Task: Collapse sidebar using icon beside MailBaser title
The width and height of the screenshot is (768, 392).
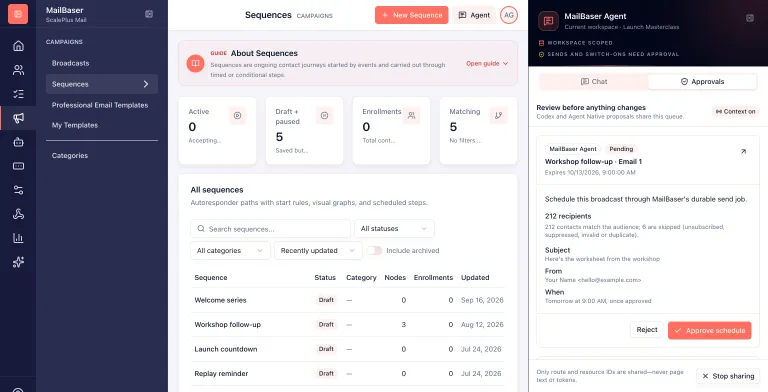Action: click(149, 14)
